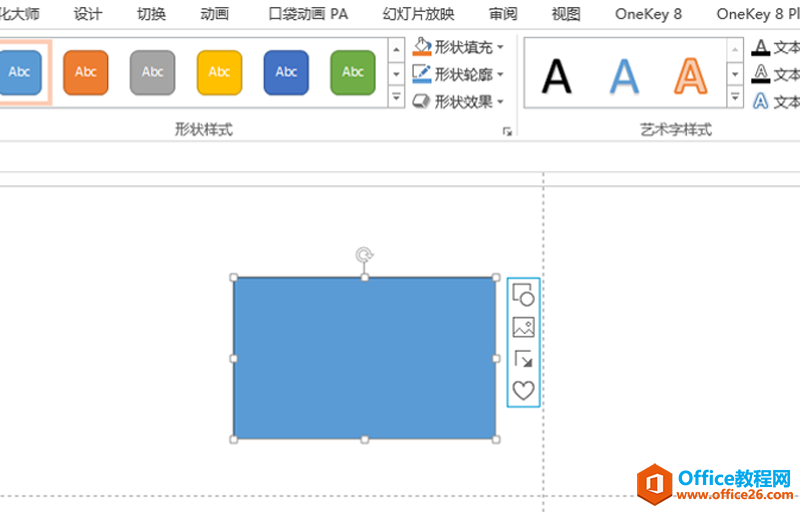The image size is (800, 512).
Task: Click the text fill A icon
Action: pyautogui.click(x=761, y=47)
